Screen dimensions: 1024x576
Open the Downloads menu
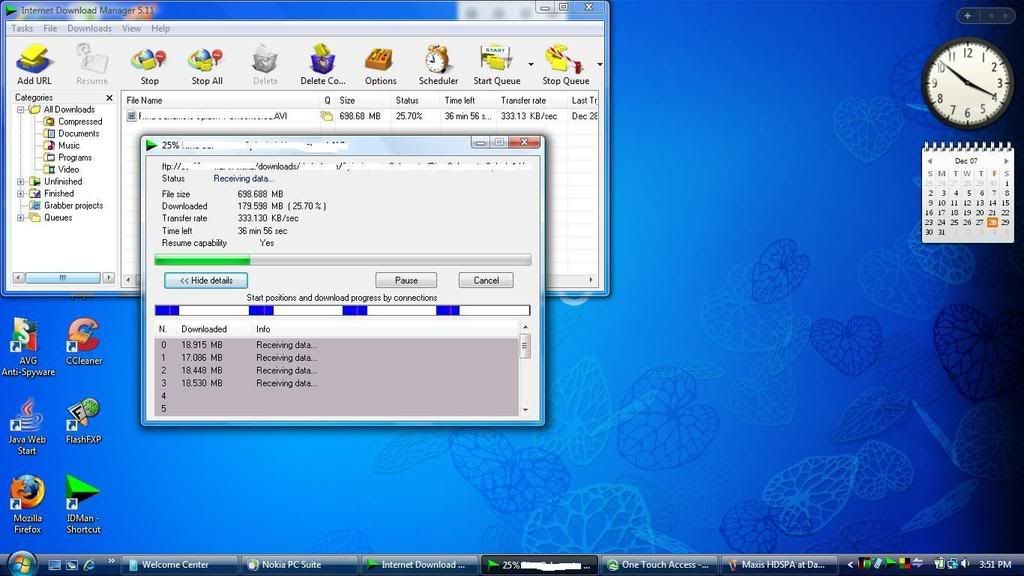pyautogui.click(x=89, y=29)
